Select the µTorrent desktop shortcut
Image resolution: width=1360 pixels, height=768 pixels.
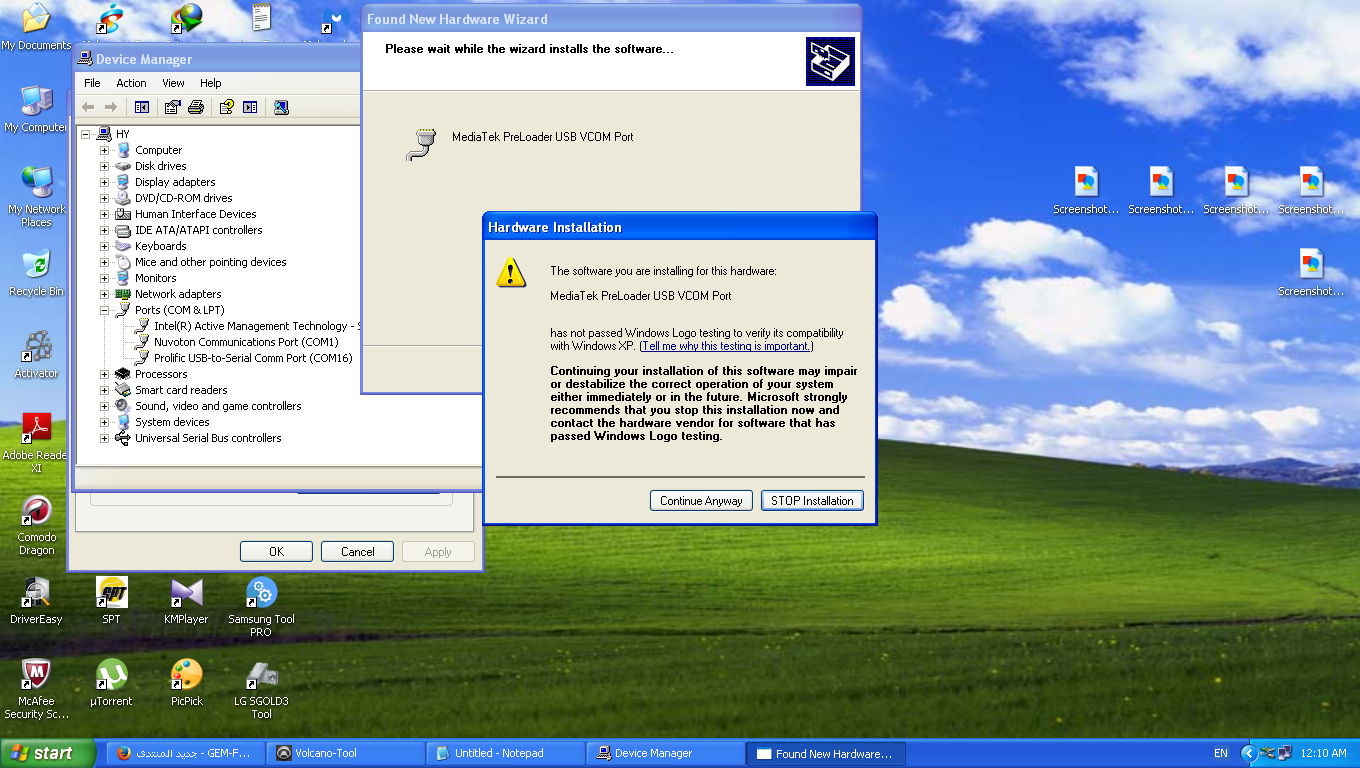click(x=111, y=683)
